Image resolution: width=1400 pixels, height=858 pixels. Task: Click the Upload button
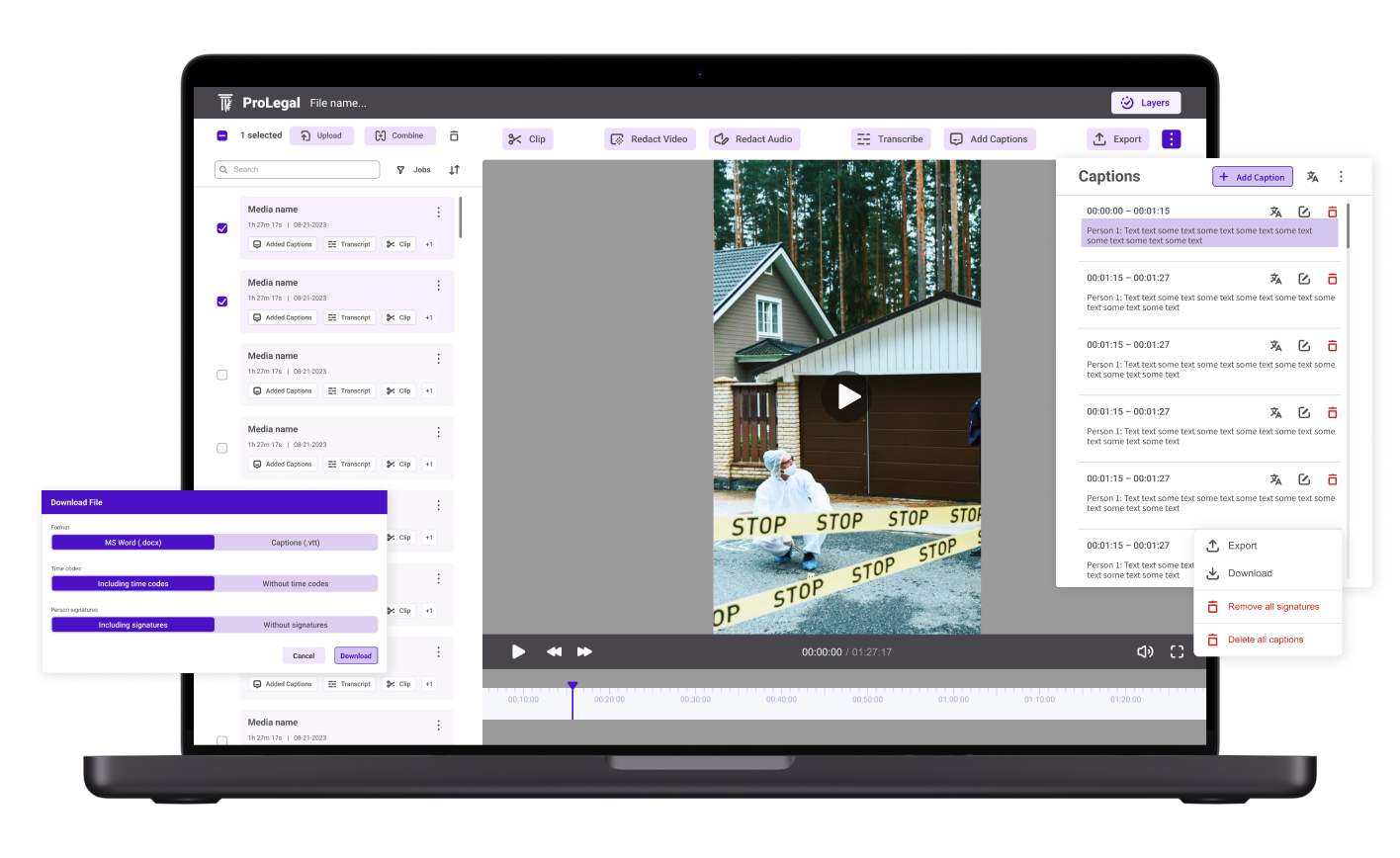coord(321,135)
